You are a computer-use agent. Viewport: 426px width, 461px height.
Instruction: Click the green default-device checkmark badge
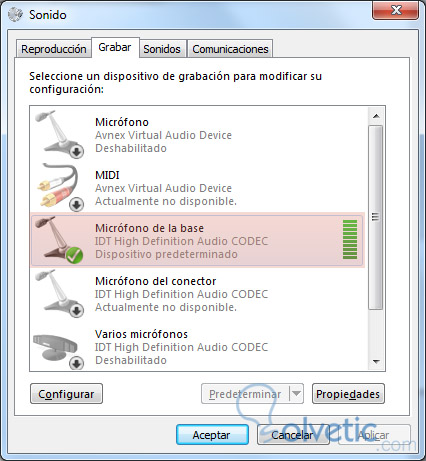pyautogui.click(x=74, y=255)
